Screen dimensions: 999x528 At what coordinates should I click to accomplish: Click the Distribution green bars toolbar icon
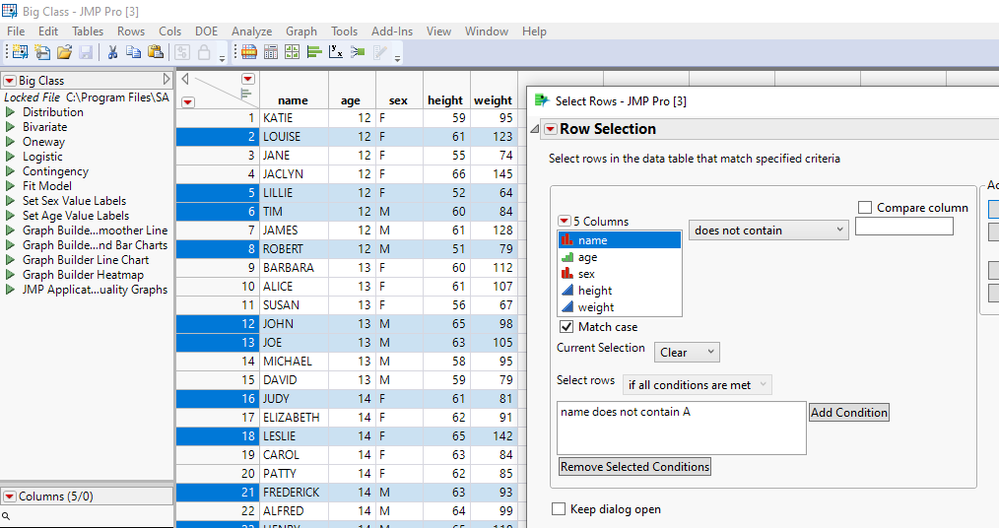313,52
